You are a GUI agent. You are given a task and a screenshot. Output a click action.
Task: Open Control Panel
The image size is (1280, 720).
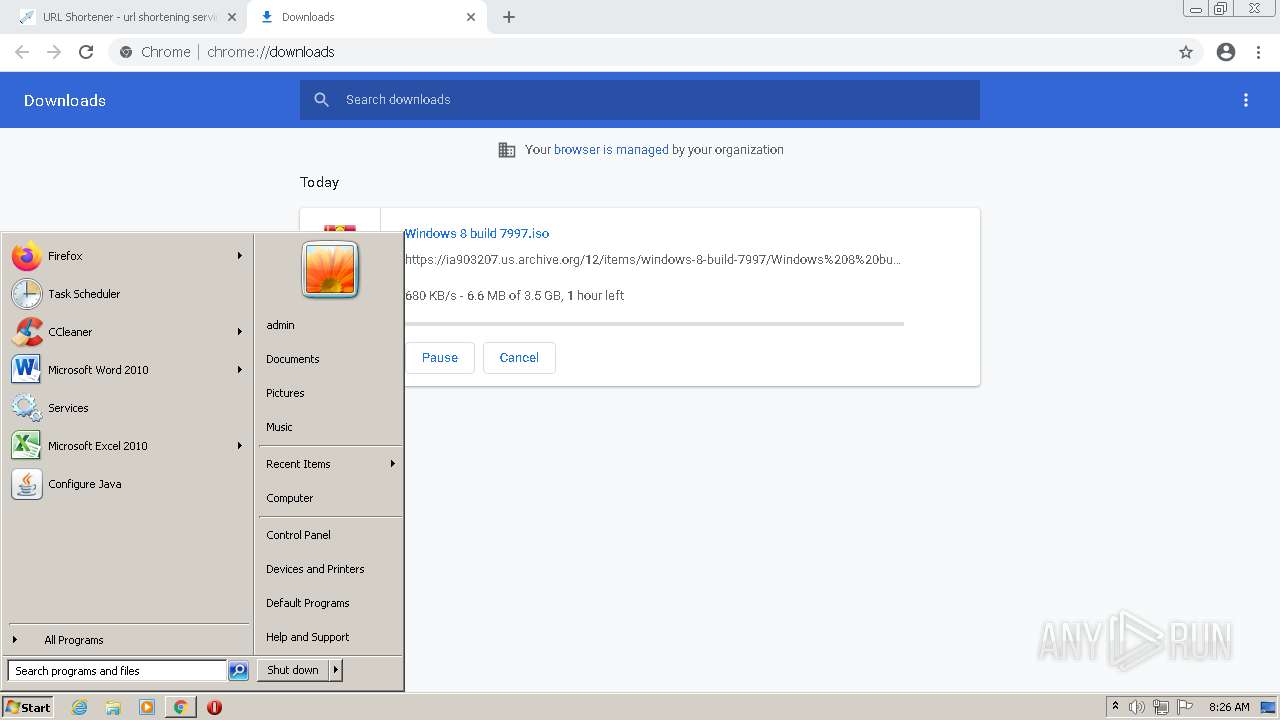click(x=298, y=535)
